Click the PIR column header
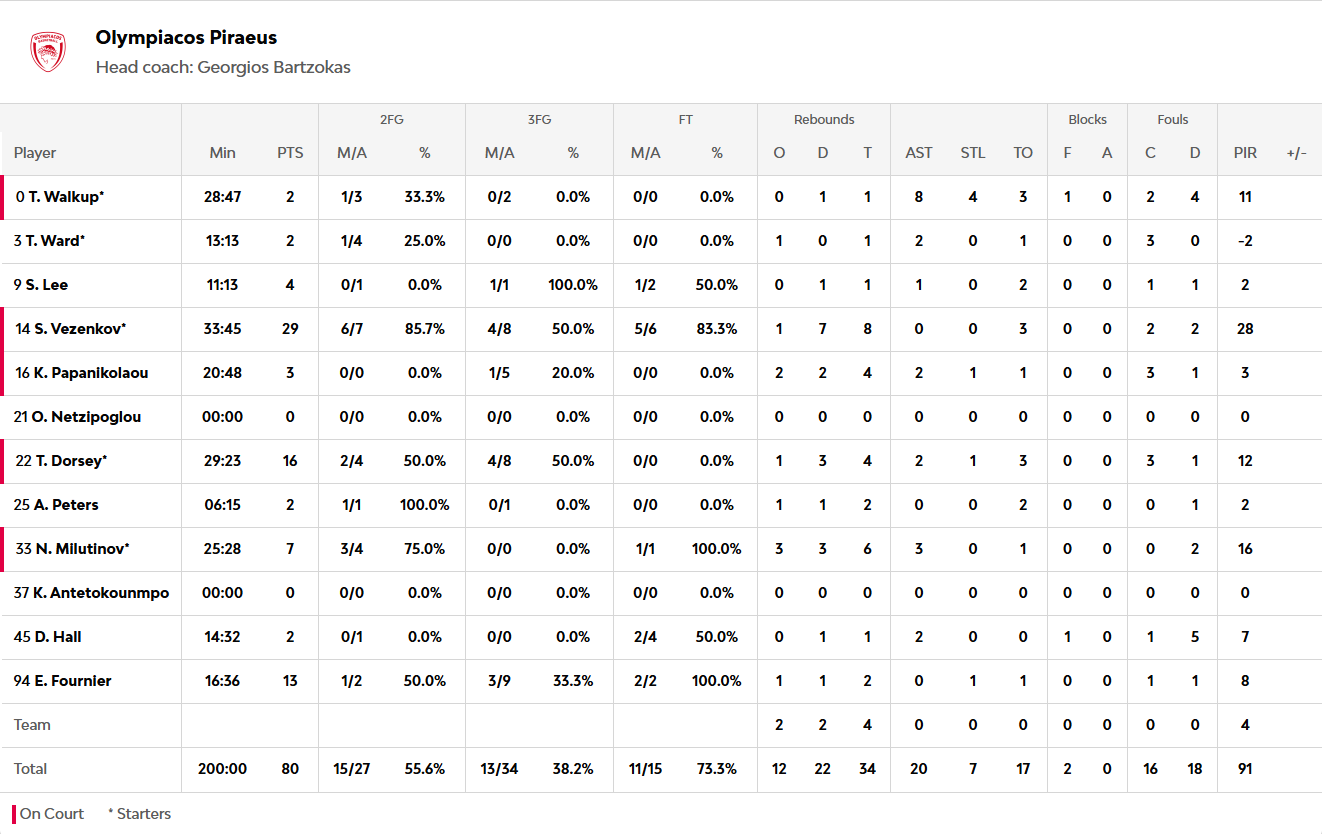Image resolution: width=1322 pixels, height=834 pixels. tap(1245, 153)
